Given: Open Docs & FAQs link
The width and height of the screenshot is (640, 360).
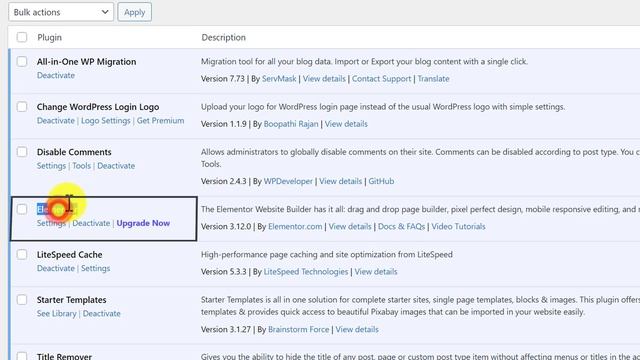Looking at the screenshot, I should [x=401, y=227].
